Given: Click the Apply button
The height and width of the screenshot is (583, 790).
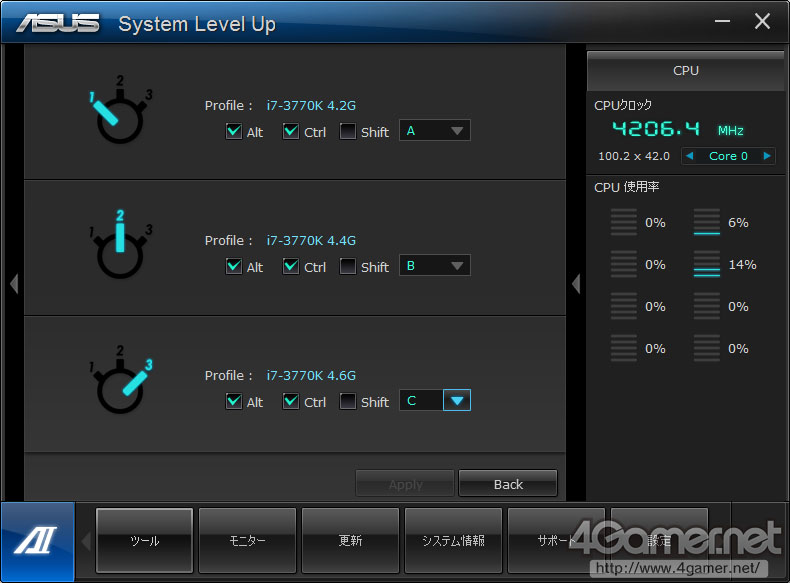Looking at the screenshot, I should (x=405, y=484).
